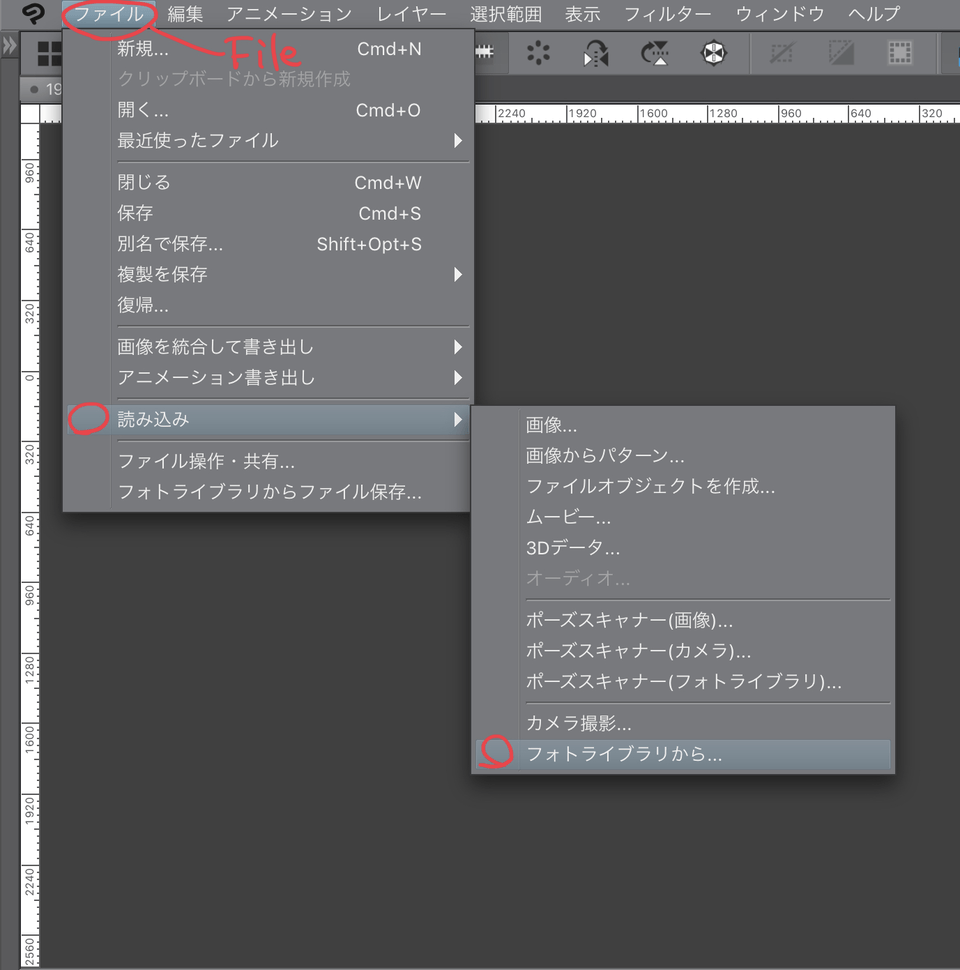Click the four-squares grid icon in command bar
This screenshot has width=960, height=970.
point(48,53)
